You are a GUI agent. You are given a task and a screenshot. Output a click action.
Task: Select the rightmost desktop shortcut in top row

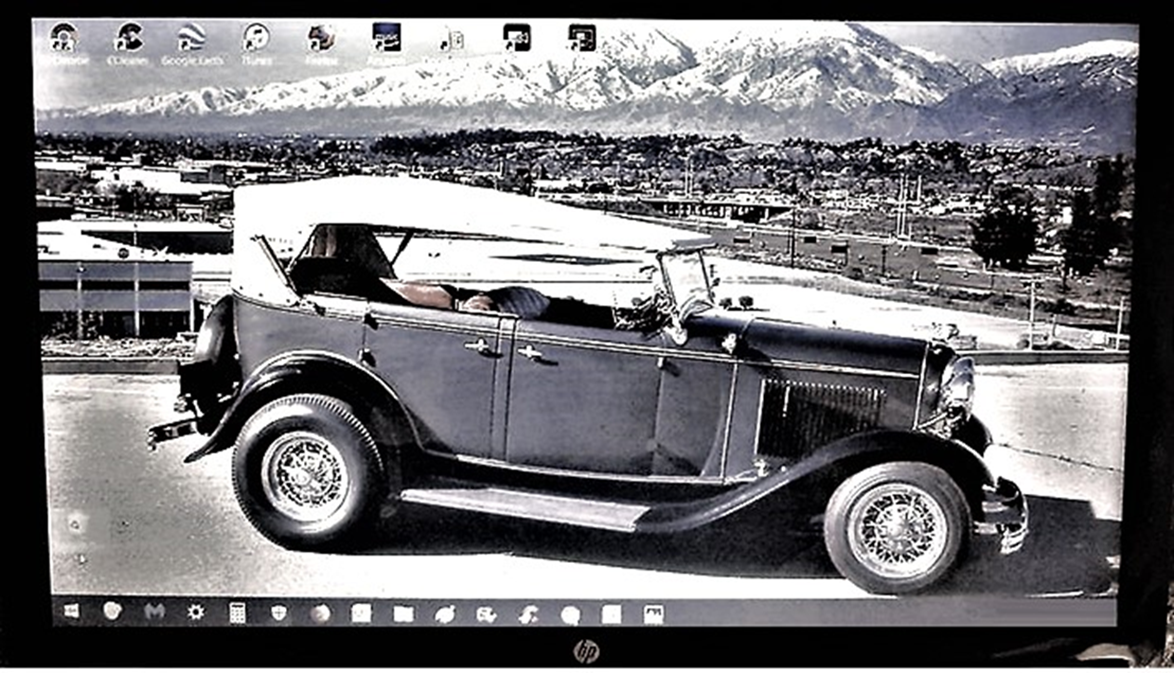581,38
